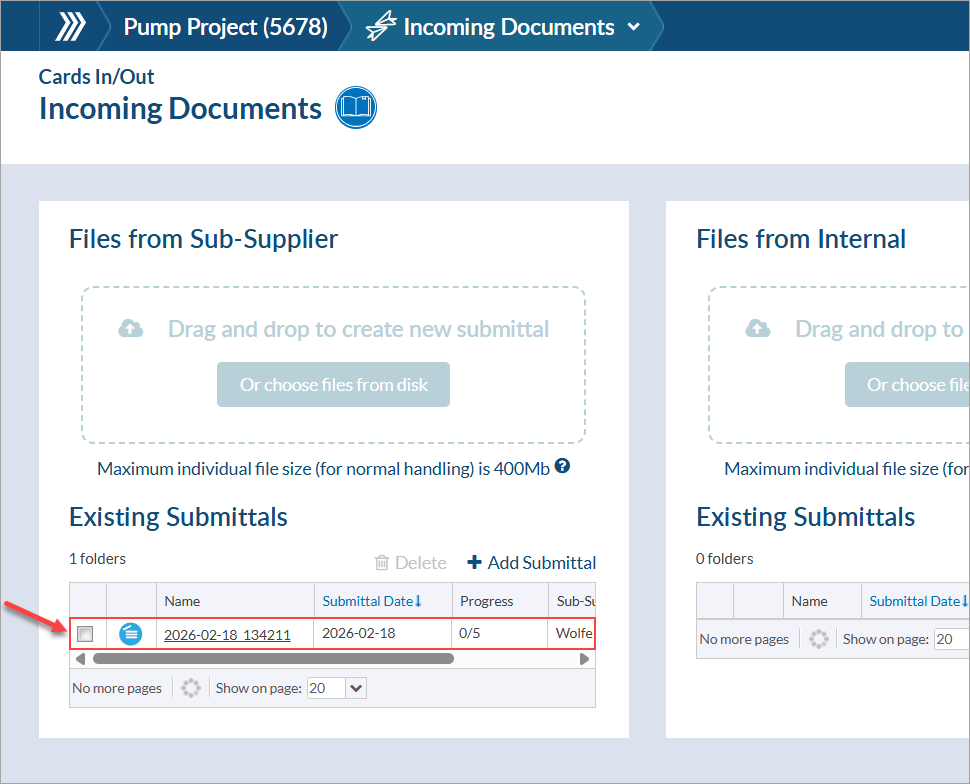Image resolution: width=970 pixels, height=784 pixels.
Task: Click horizontal scrollbar right arrow
Action: 585,659
